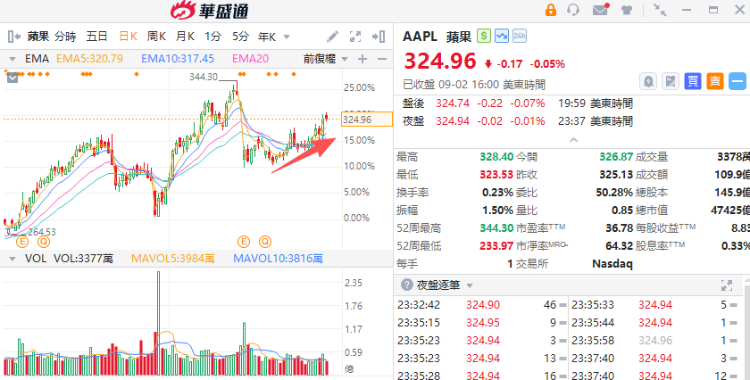The width and height of the screenshot is (750, 380).
Task: Click the 蘋果 stock name in chart header
Action: point(38,36)
